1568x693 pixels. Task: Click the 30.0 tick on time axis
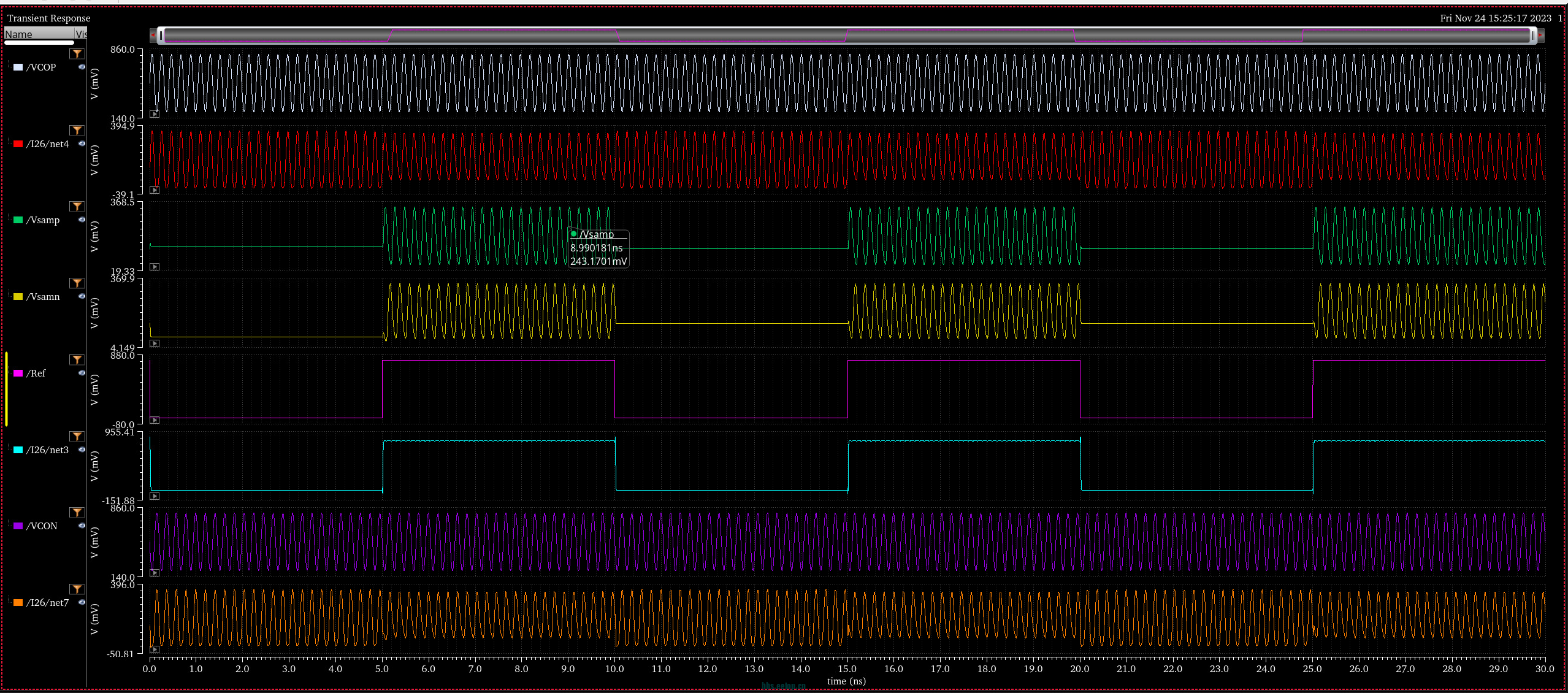pos(1545,669)
